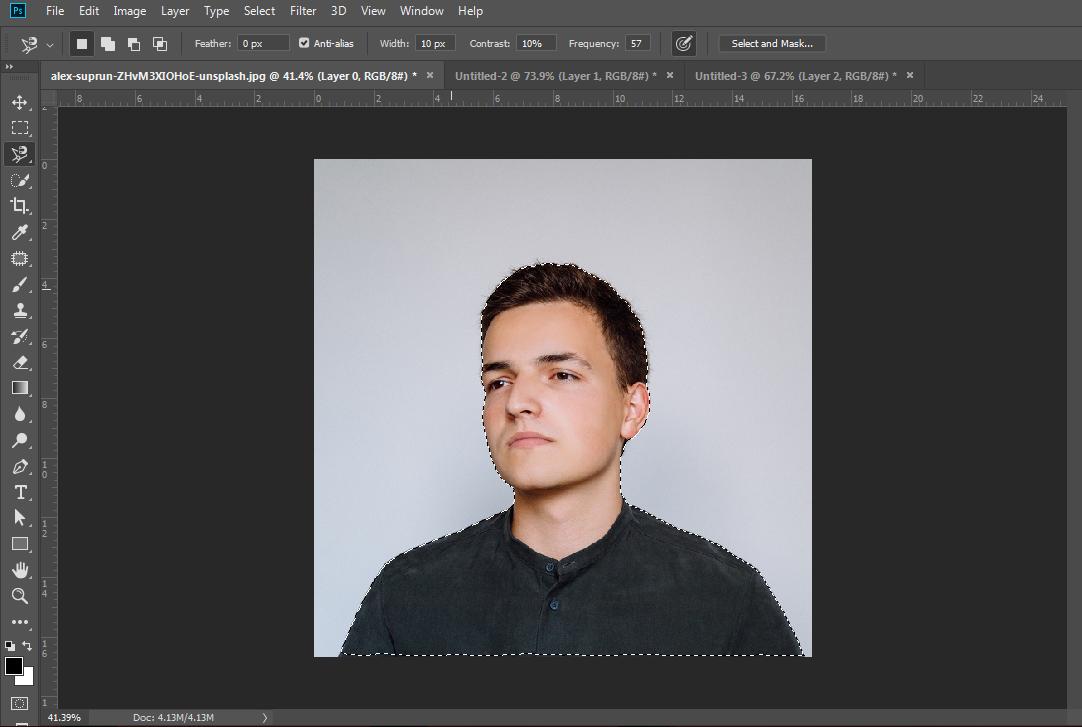Expand the collapsed panel dock
This screenshot has height=727, width=1082.
click(x=10, y=68)
